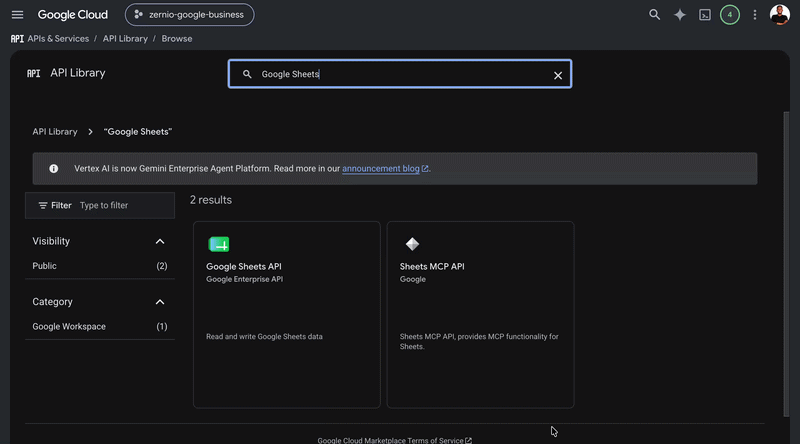The width and height of the screenshot is (800, 444).
Task: Collapse the Visibility filter section
Action: point(160,241)
